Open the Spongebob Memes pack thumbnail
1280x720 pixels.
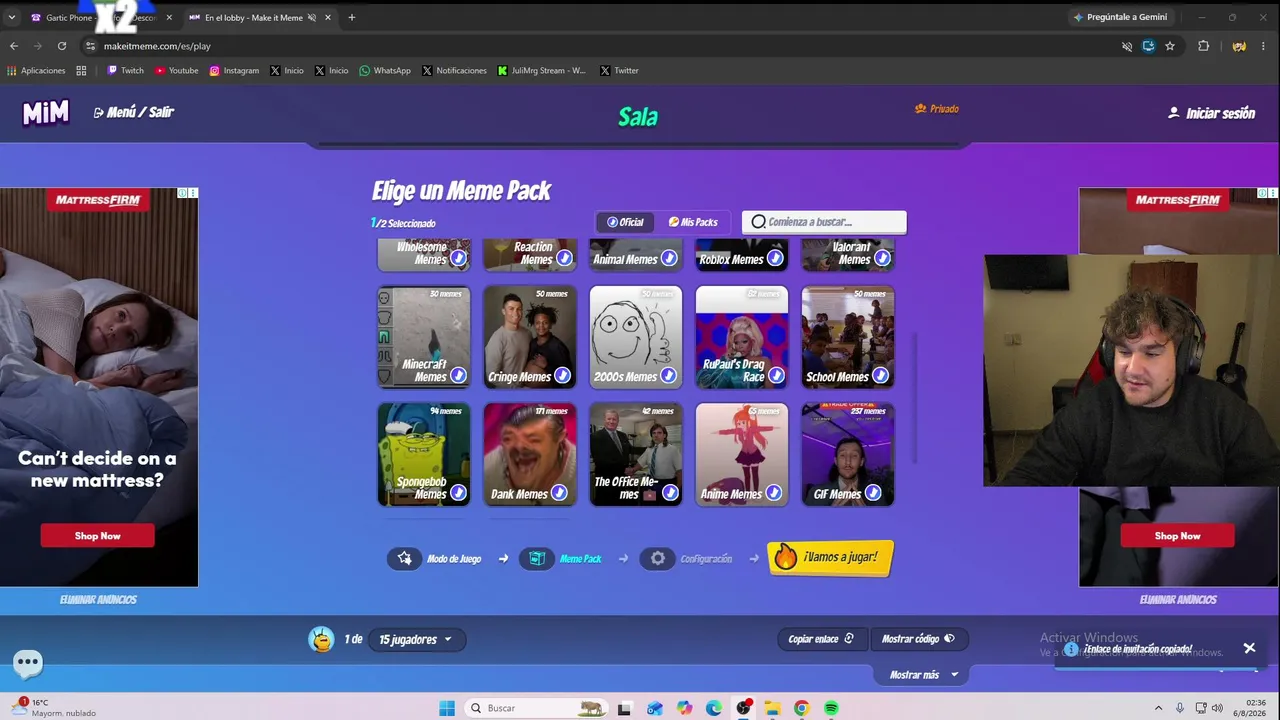pyautogui.click(x=424, y=454)
